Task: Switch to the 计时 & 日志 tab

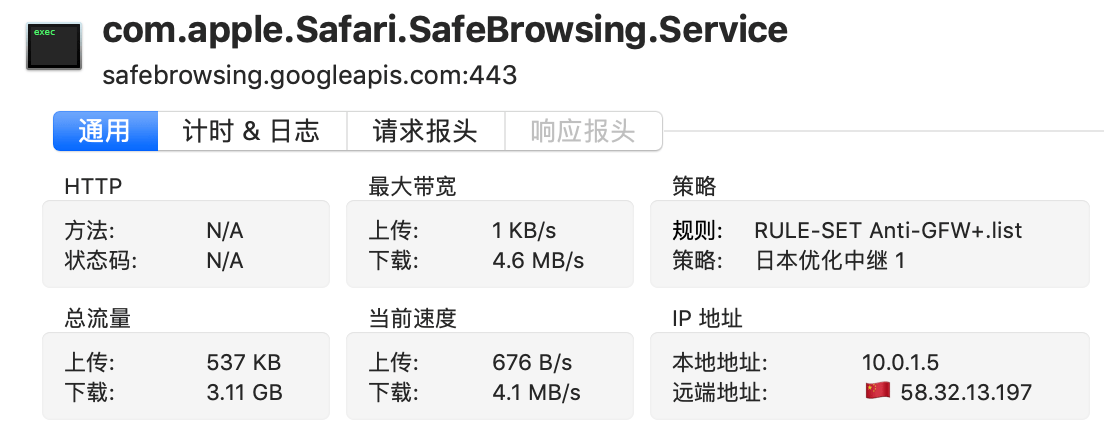Action: (x=251, y=131)
